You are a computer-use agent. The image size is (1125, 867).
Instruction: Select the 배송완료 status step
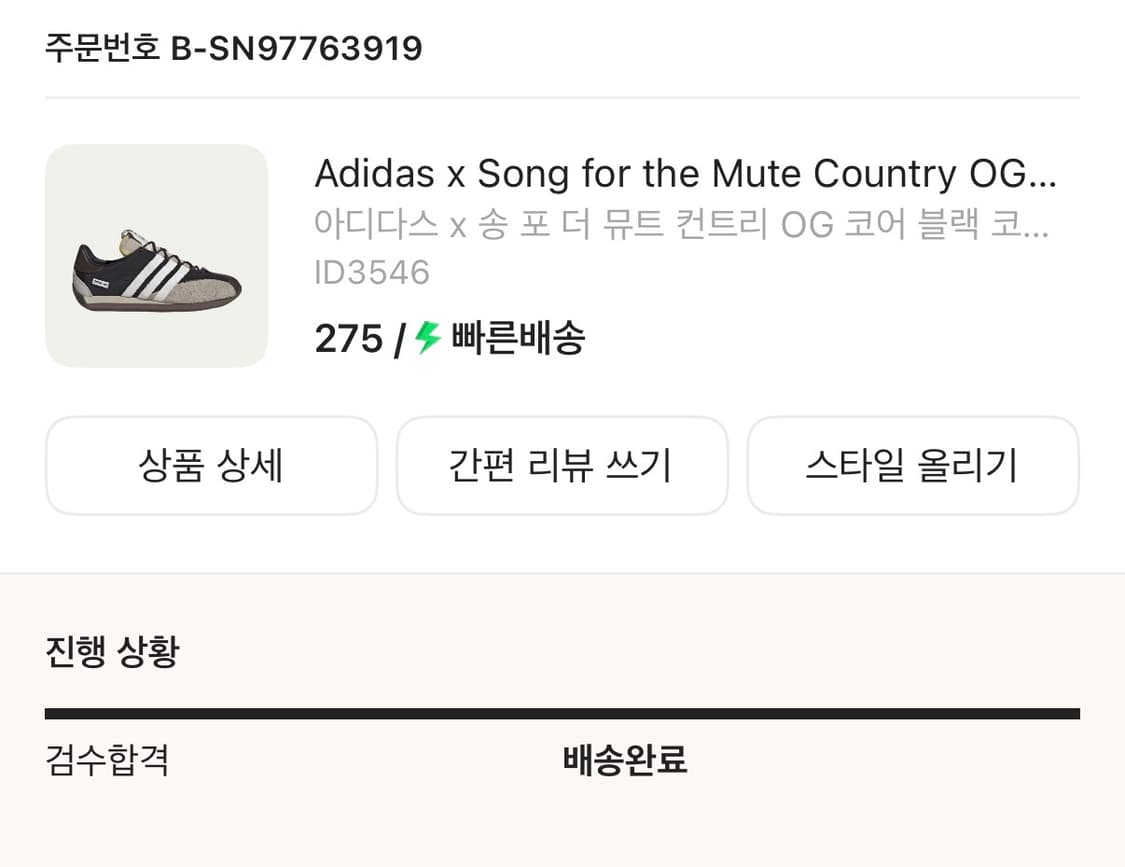(x=625, y=761)
